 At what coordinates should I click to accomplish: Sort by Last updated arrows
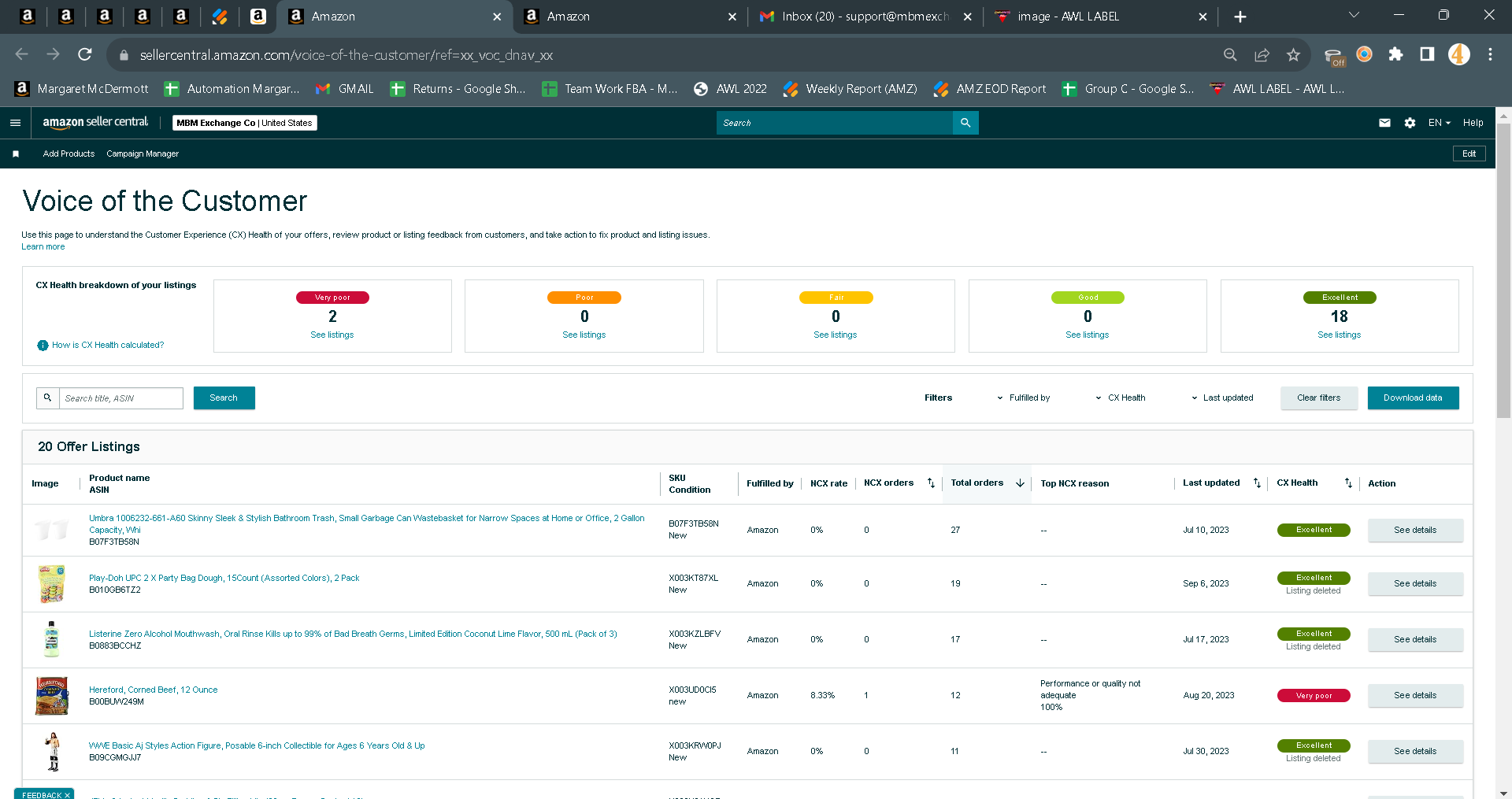click(x=1257, y=483)
